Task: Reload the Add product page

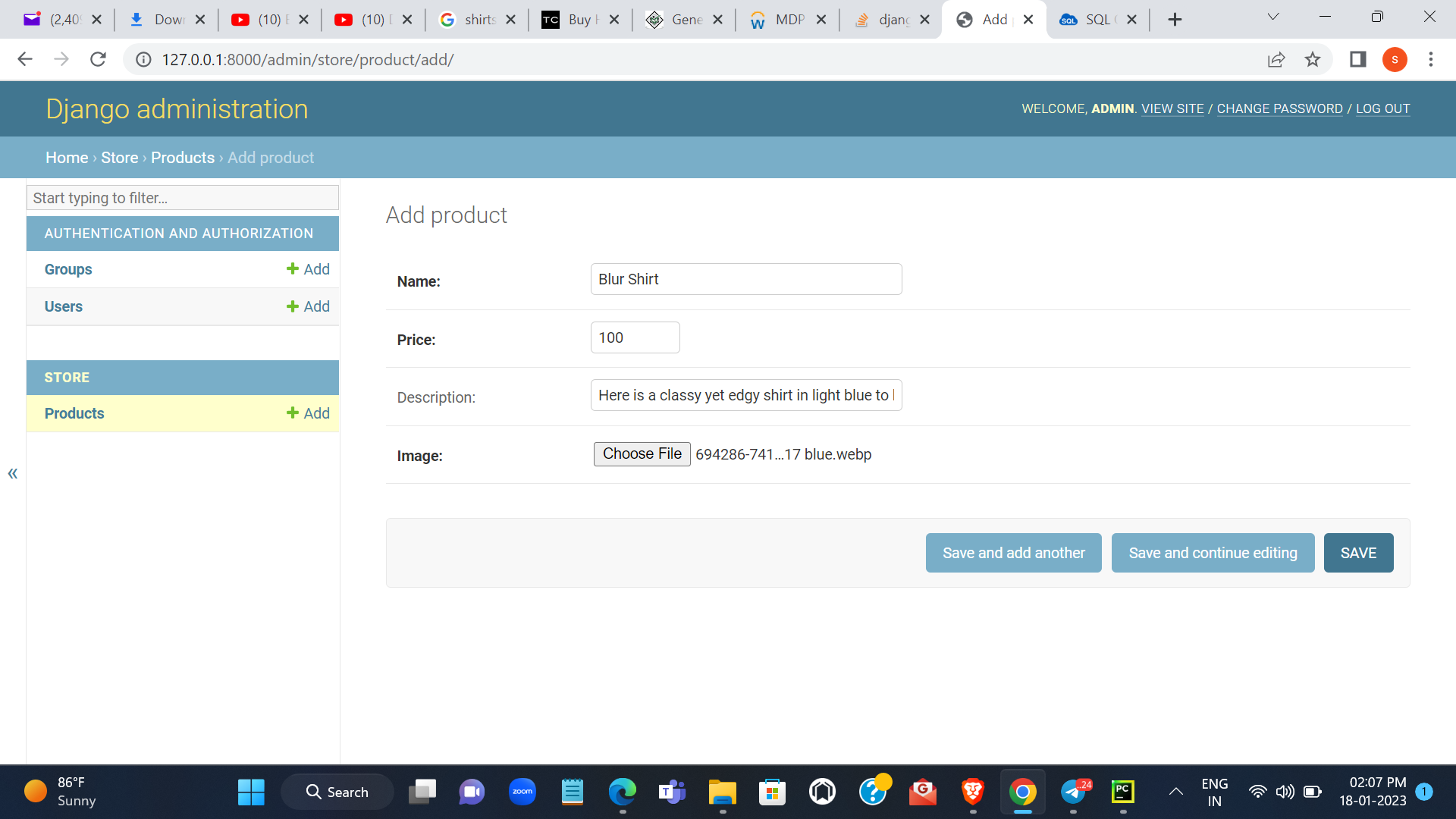Action: click(98, 59)
